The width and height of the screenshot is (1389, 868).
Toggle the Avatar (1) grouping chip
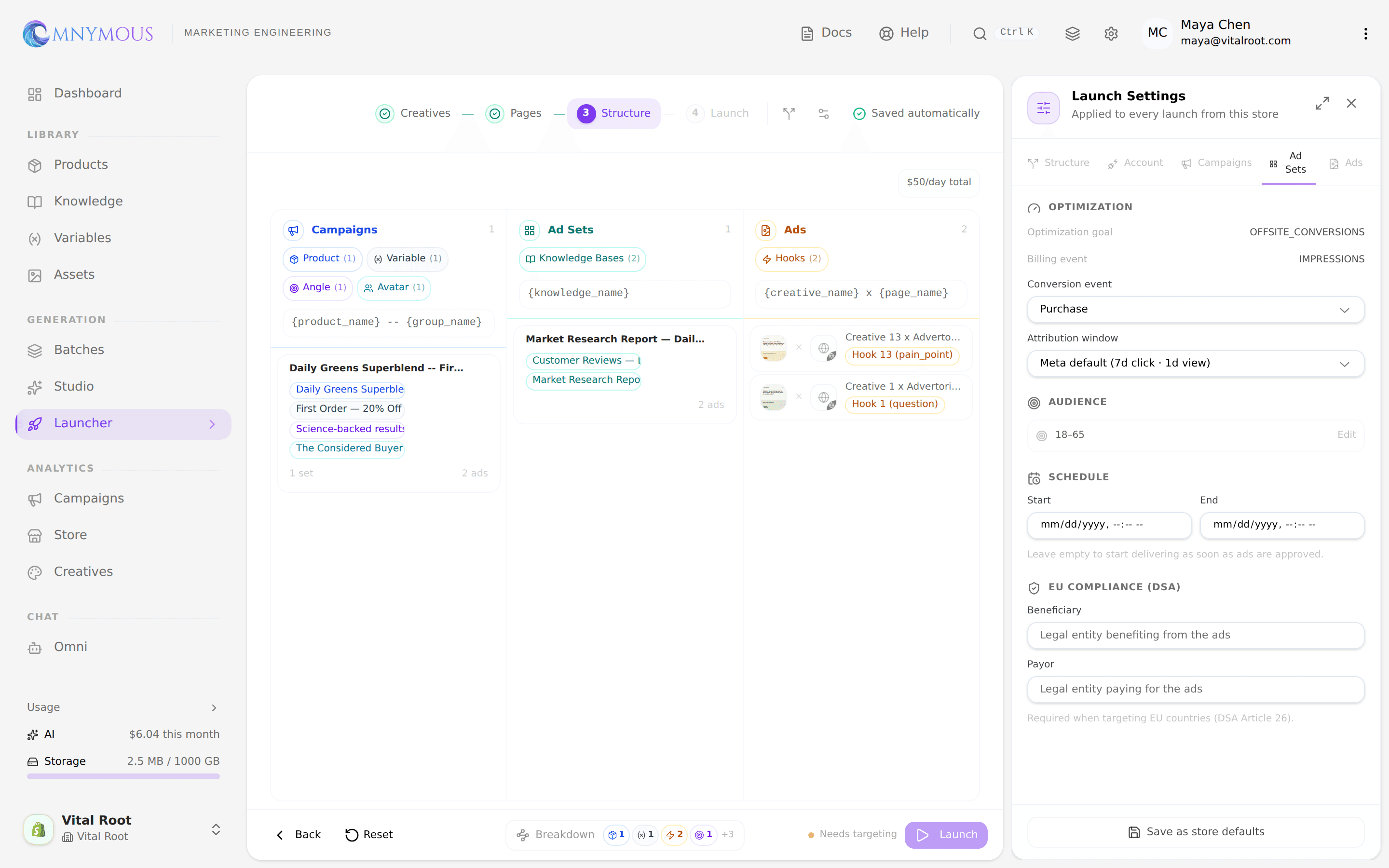pyautogui.click(x=395, y=287)
